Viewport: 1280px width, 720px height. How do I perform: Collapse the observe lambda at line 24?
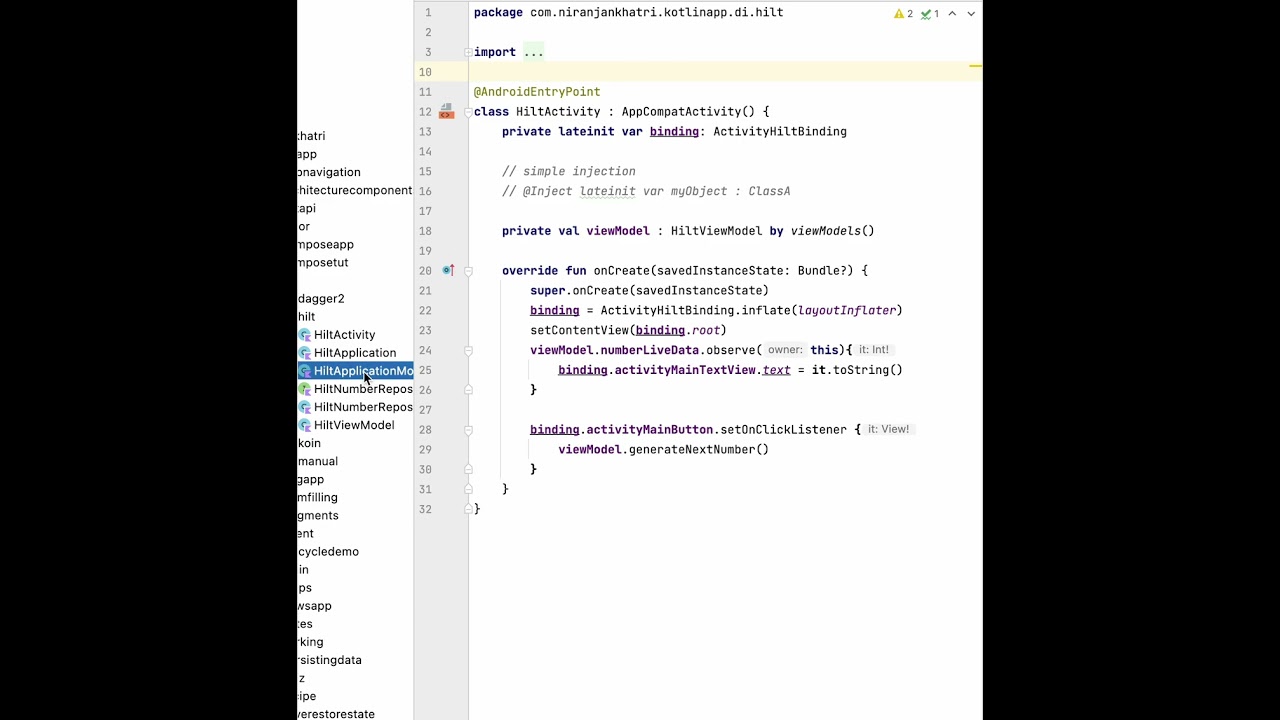[x=467, y=350]
